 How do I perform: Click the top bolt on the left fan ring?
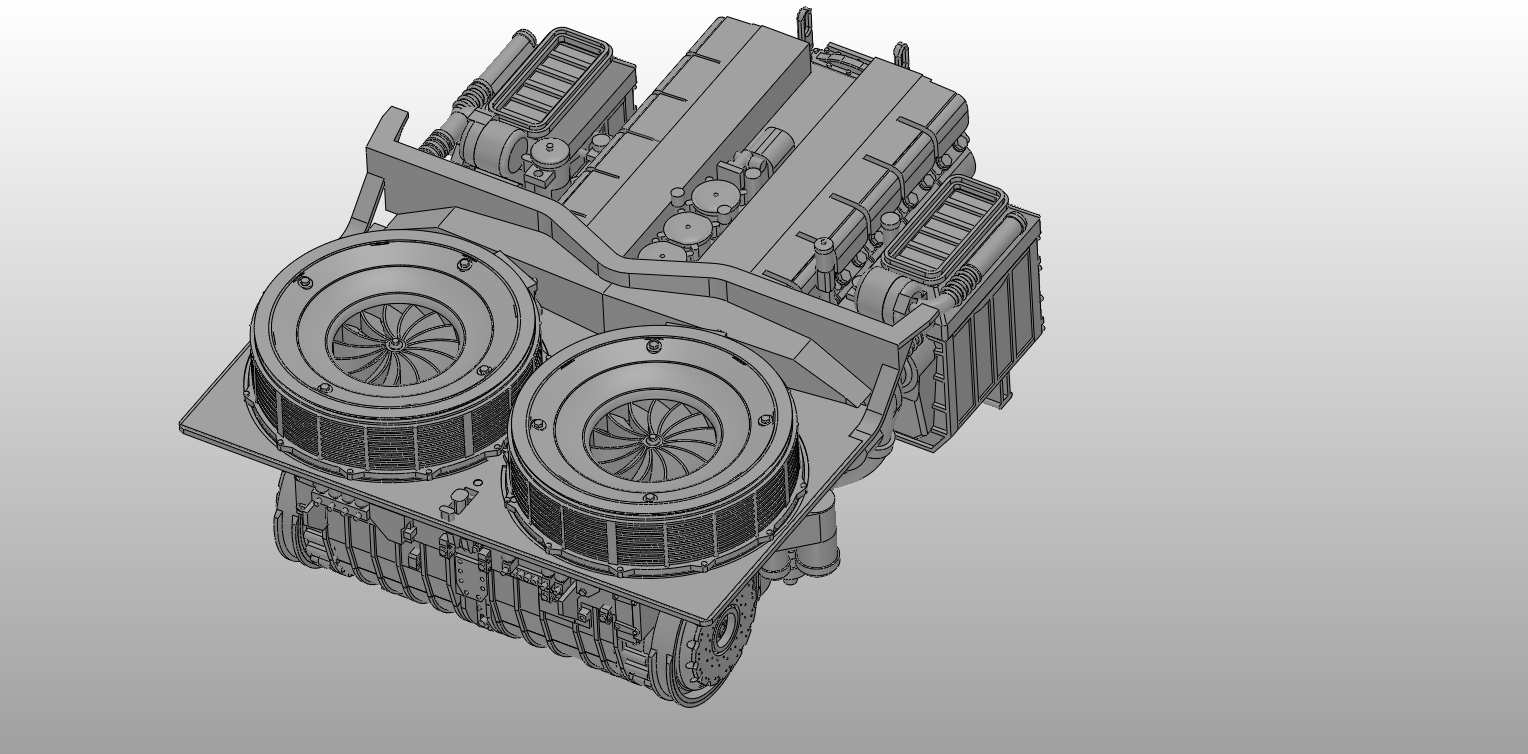pyautogui.click(x=464, y=264)
